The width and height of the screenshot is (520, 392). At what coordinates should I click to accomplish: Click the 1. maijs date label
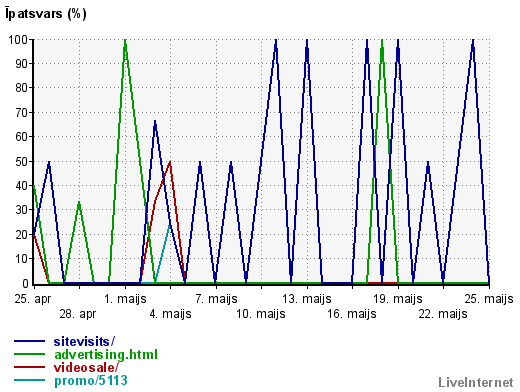[x=125, y=299]
